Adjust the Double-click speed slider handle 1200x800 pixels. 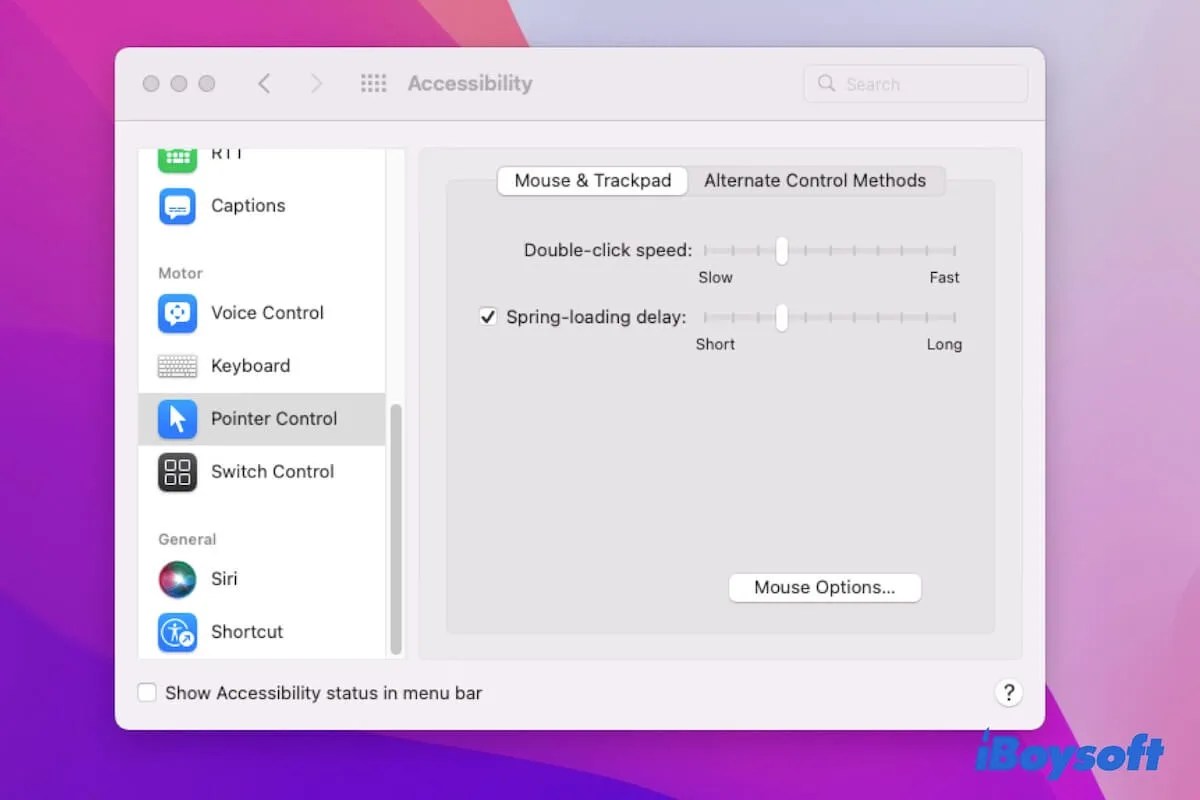pyautogui.click(x=782, y=251)
